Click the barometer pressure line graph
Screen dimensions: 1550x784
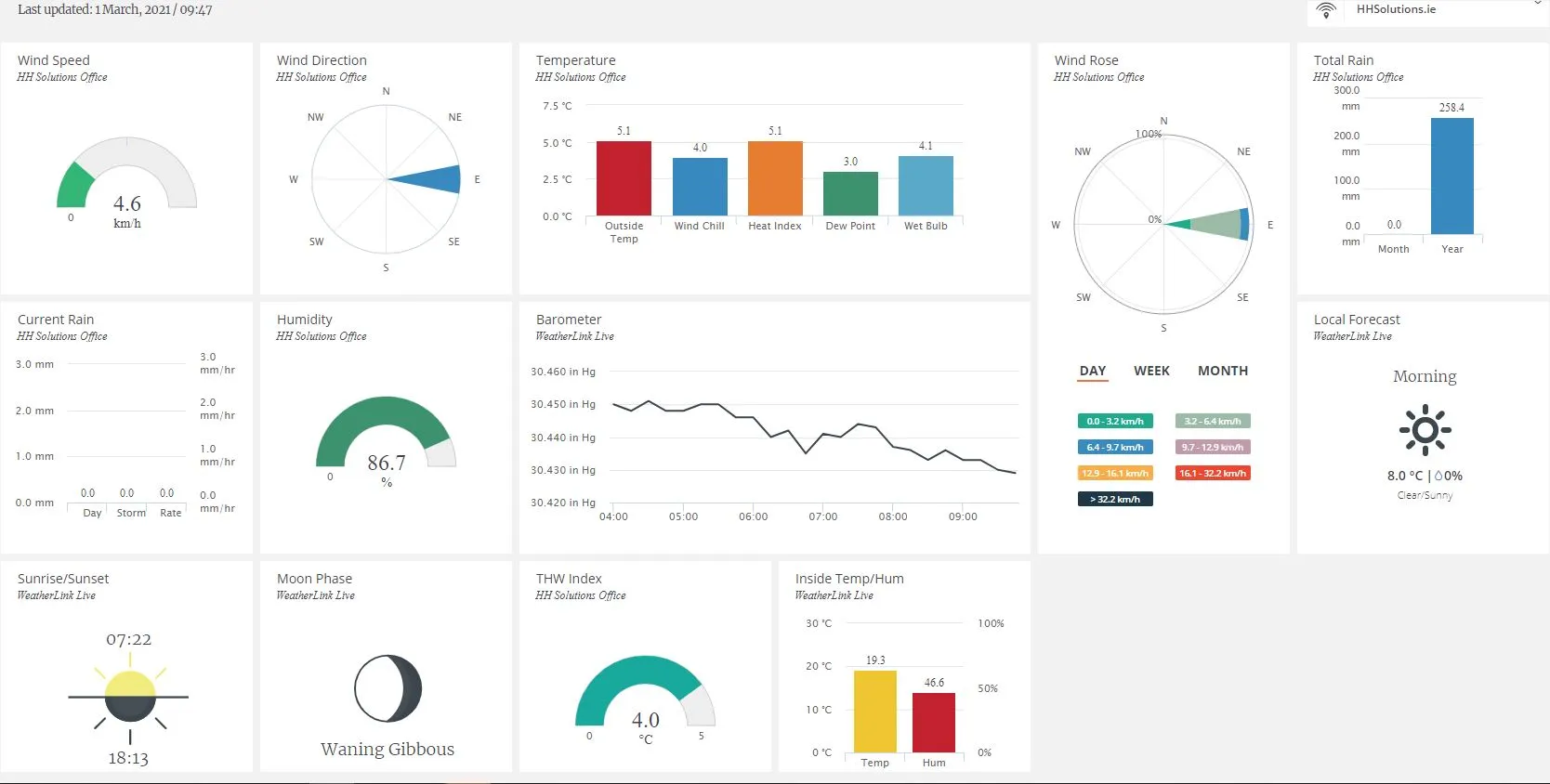(814, 437)
